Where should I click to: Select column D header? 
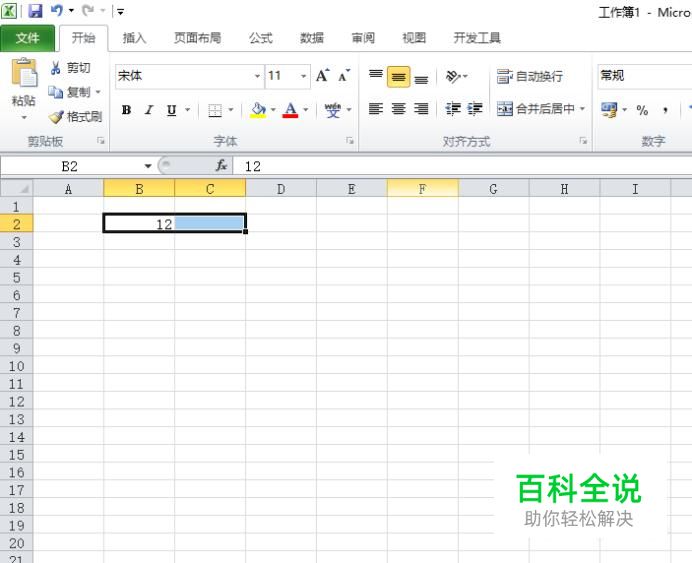tap(281, 189)
